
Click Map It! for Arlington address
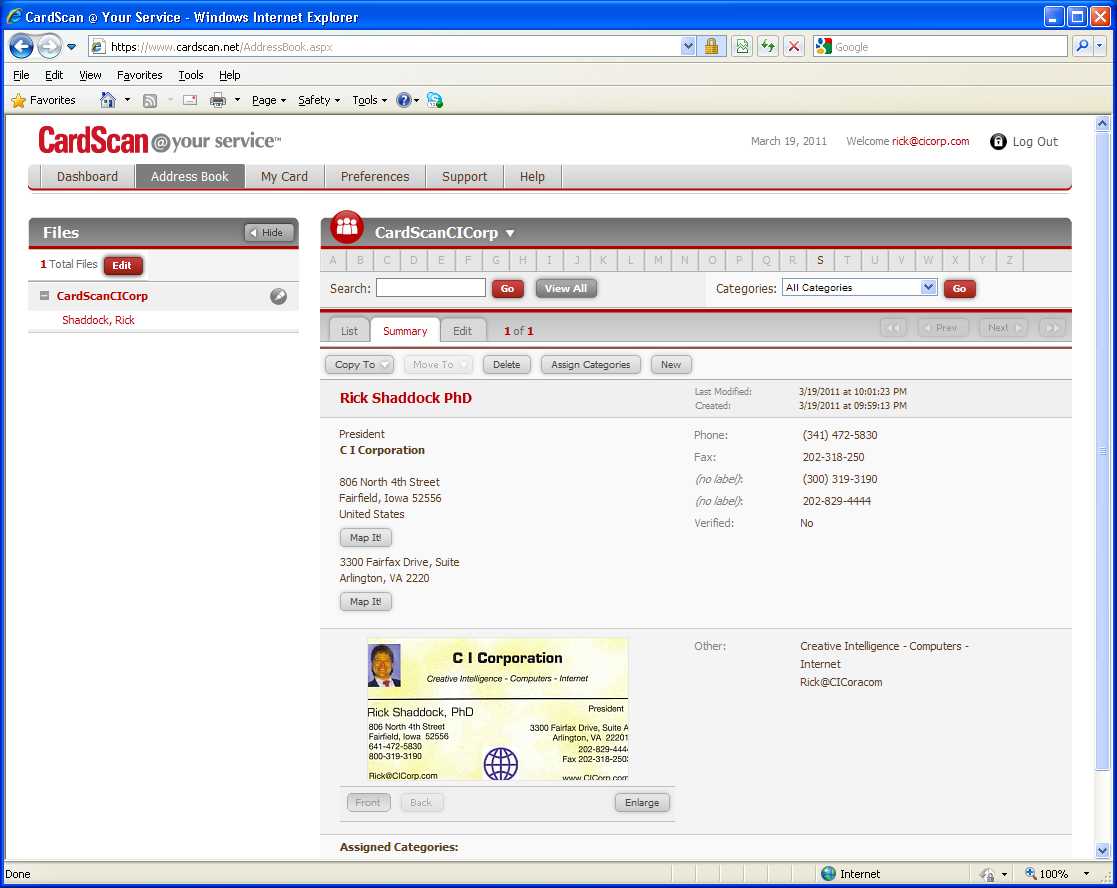(x=365, y=602)
